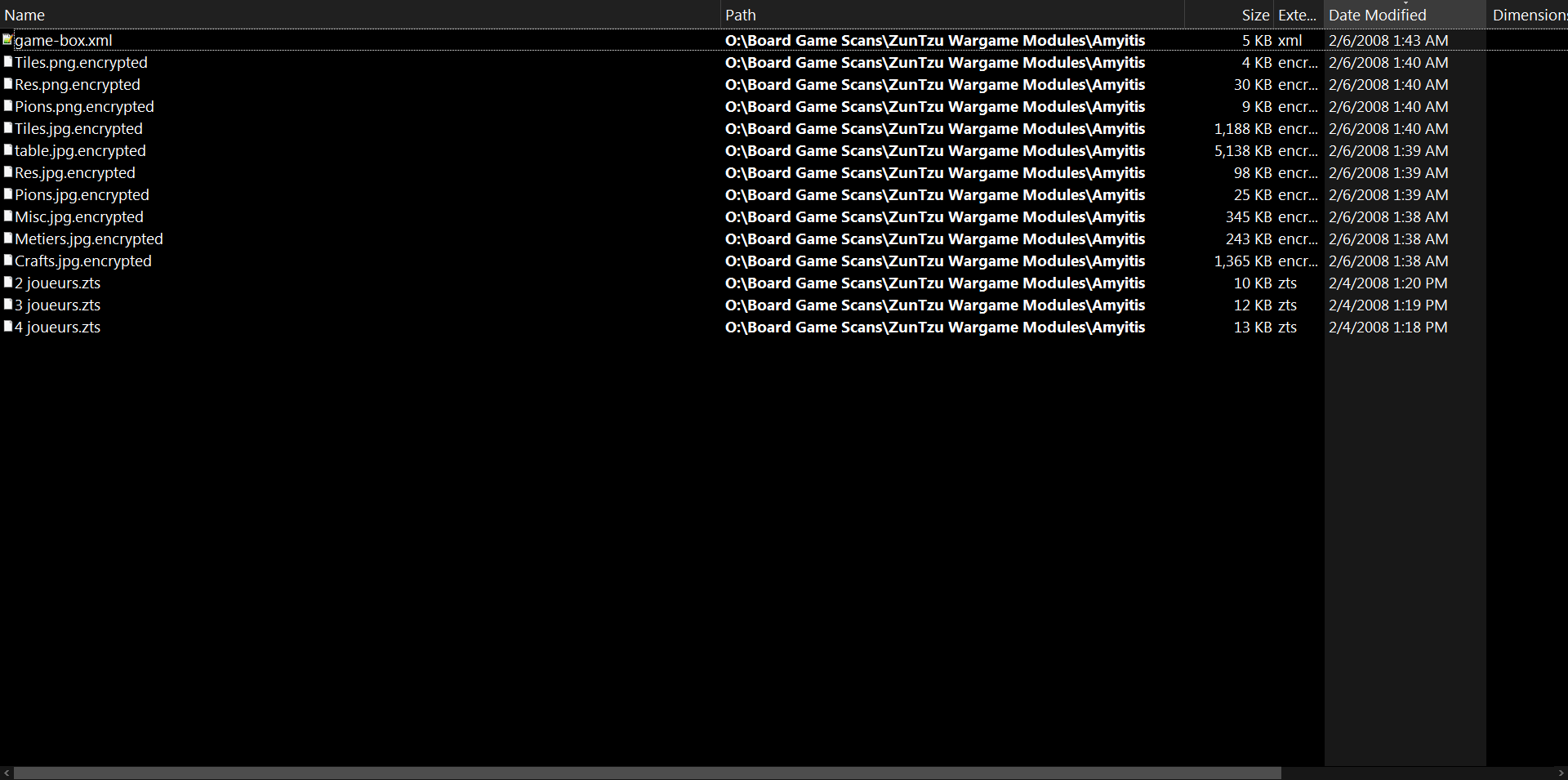Click the scrollbar left arrow
Viewport: 1568px width, 780px height.
point(7,773)
